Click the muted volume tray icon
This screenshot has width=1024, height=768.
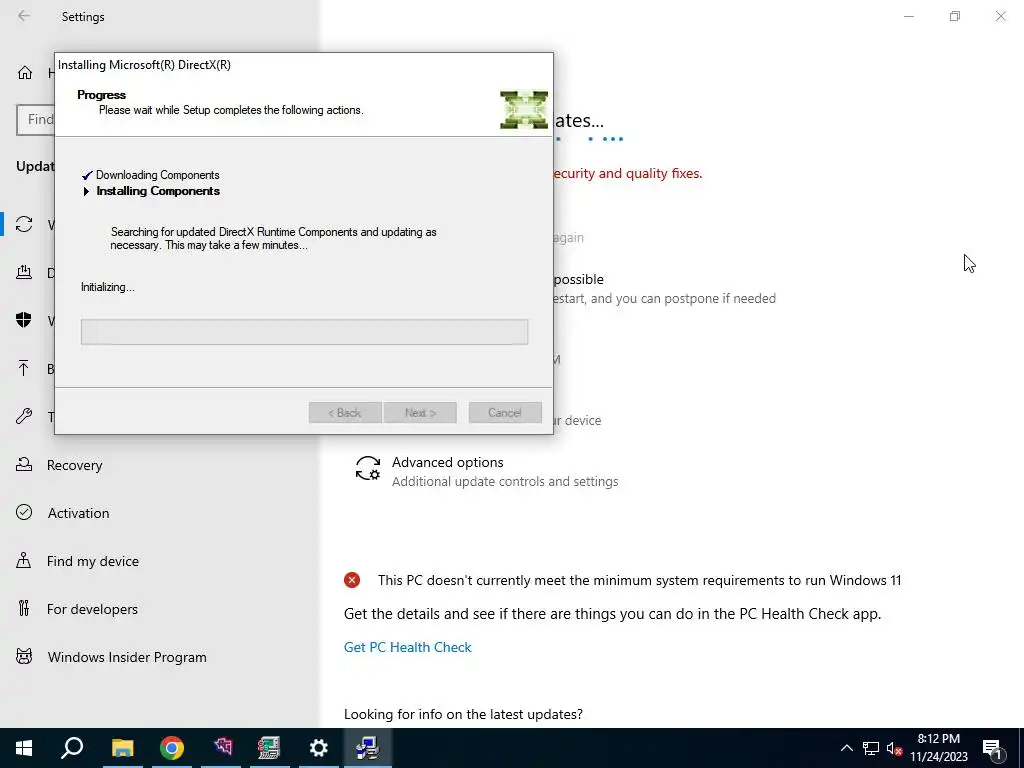pos(895,748)
